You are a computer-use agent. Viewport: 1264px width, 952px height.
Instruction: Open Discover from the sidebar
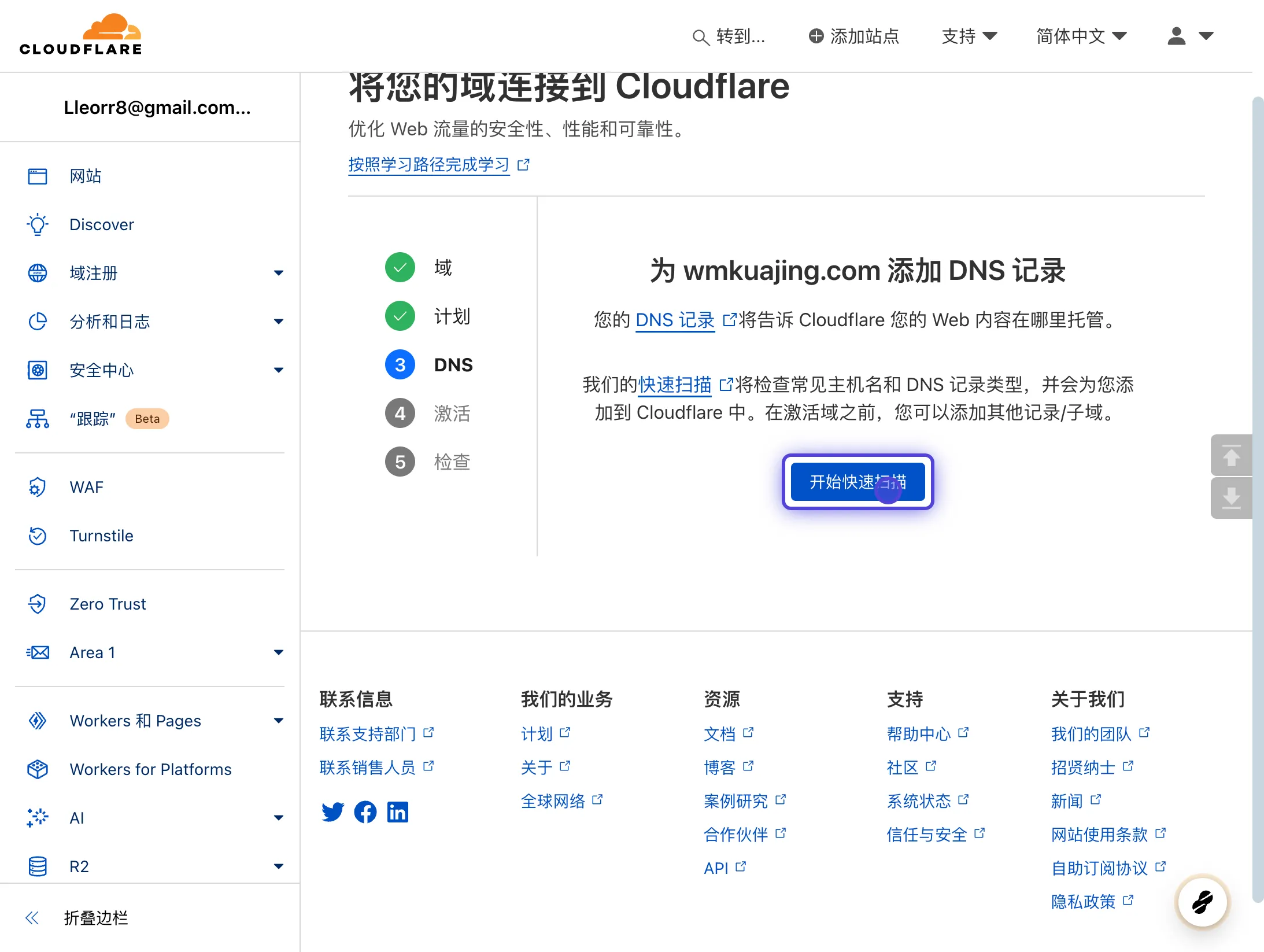coord(102,224)
